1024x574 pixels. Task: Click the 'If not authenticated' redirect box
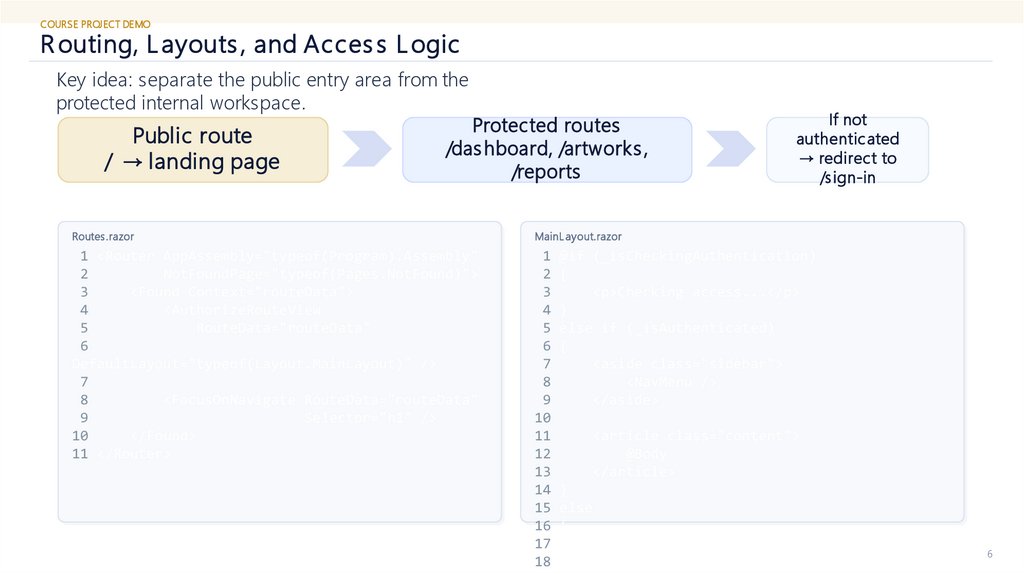coord(847,149)
